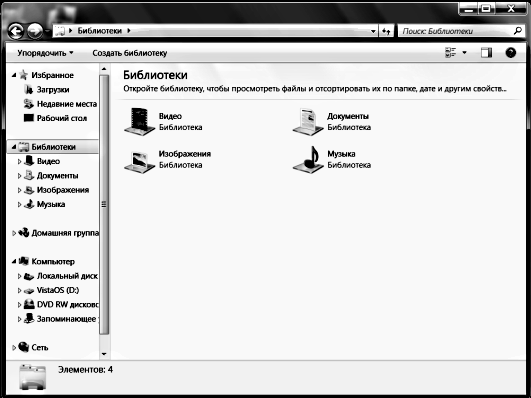Screen dimensions: 531x398
Task: Click the search magnifier icon
Action: tap(517, 31)
